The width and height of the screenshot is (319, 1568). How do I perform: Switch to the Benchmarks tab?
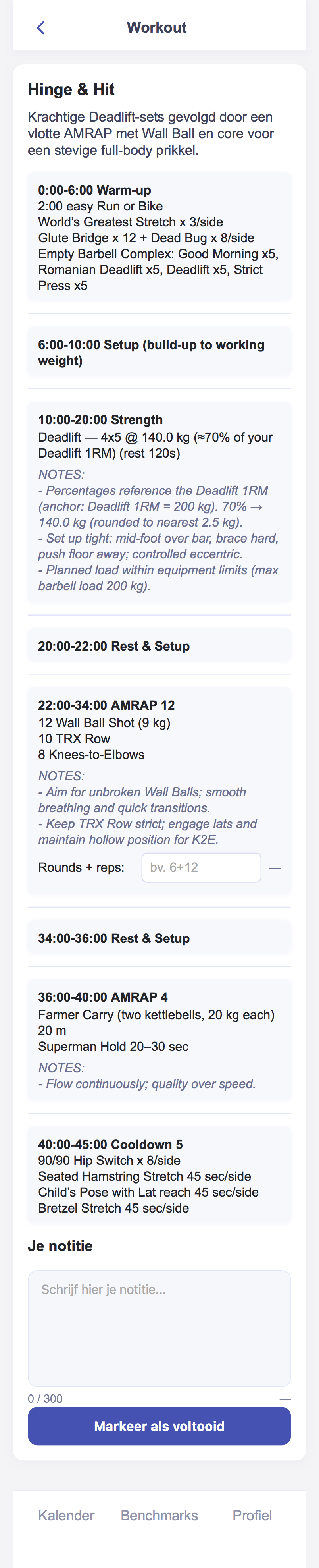[x=159, y=1515]
